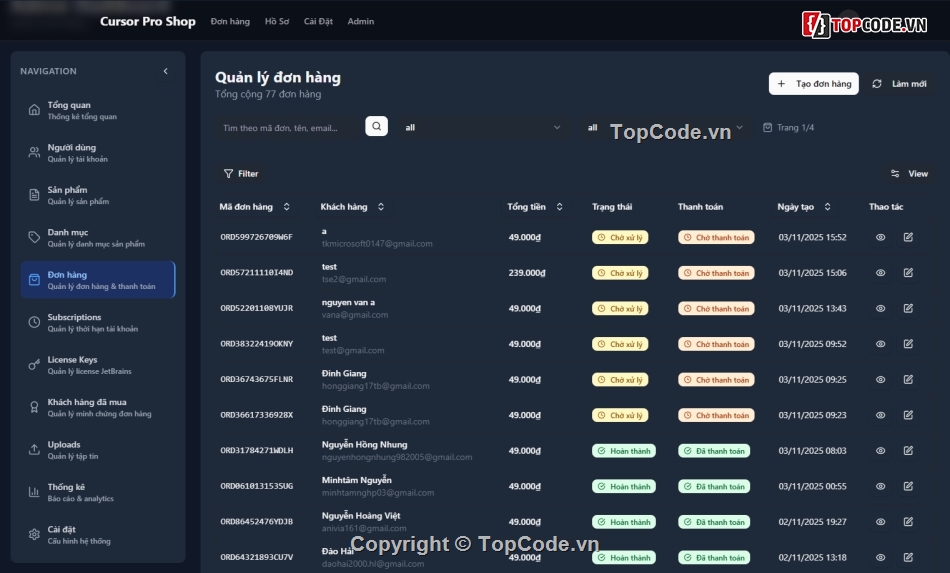Expand the second 'all' dropdown near Trang
Screen dimensions: 950x573
click(664, 128)
